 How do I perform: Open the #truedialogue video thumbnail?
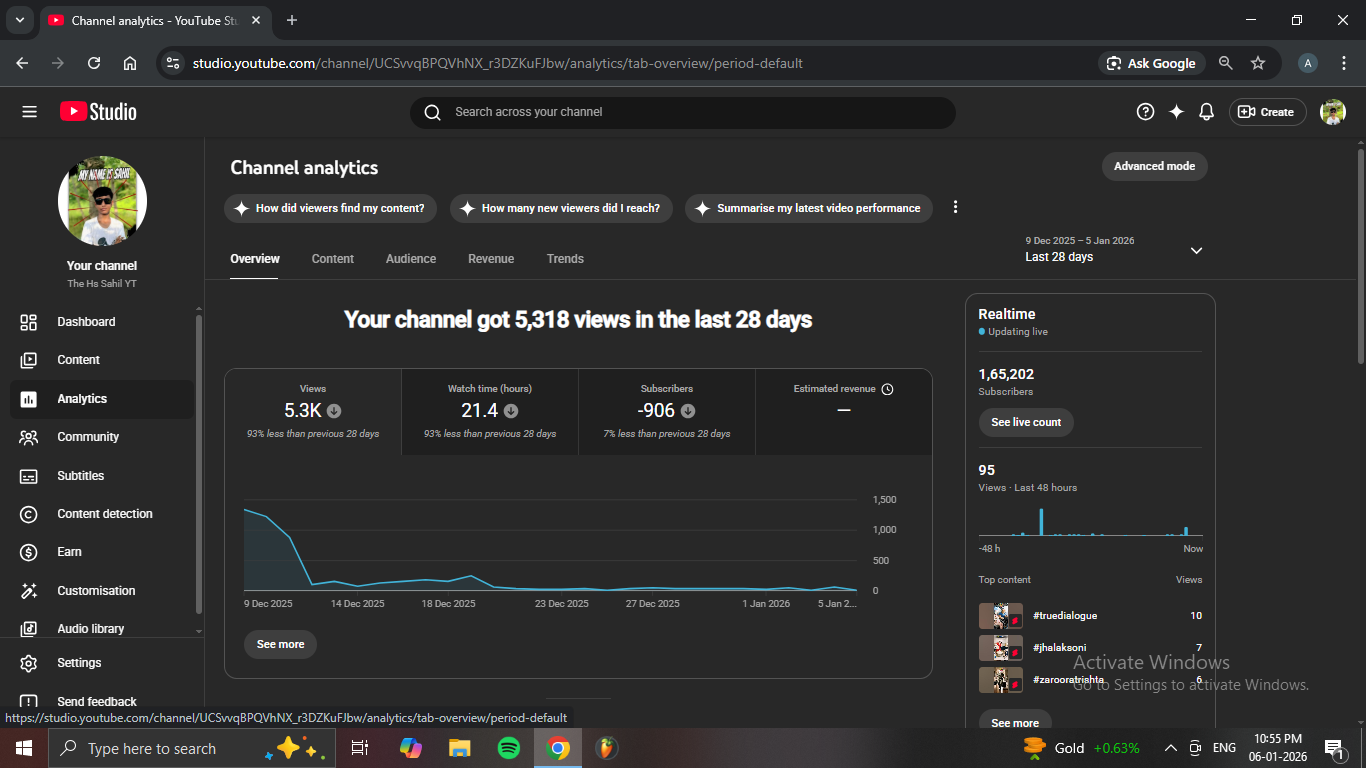coord(1000,616)
